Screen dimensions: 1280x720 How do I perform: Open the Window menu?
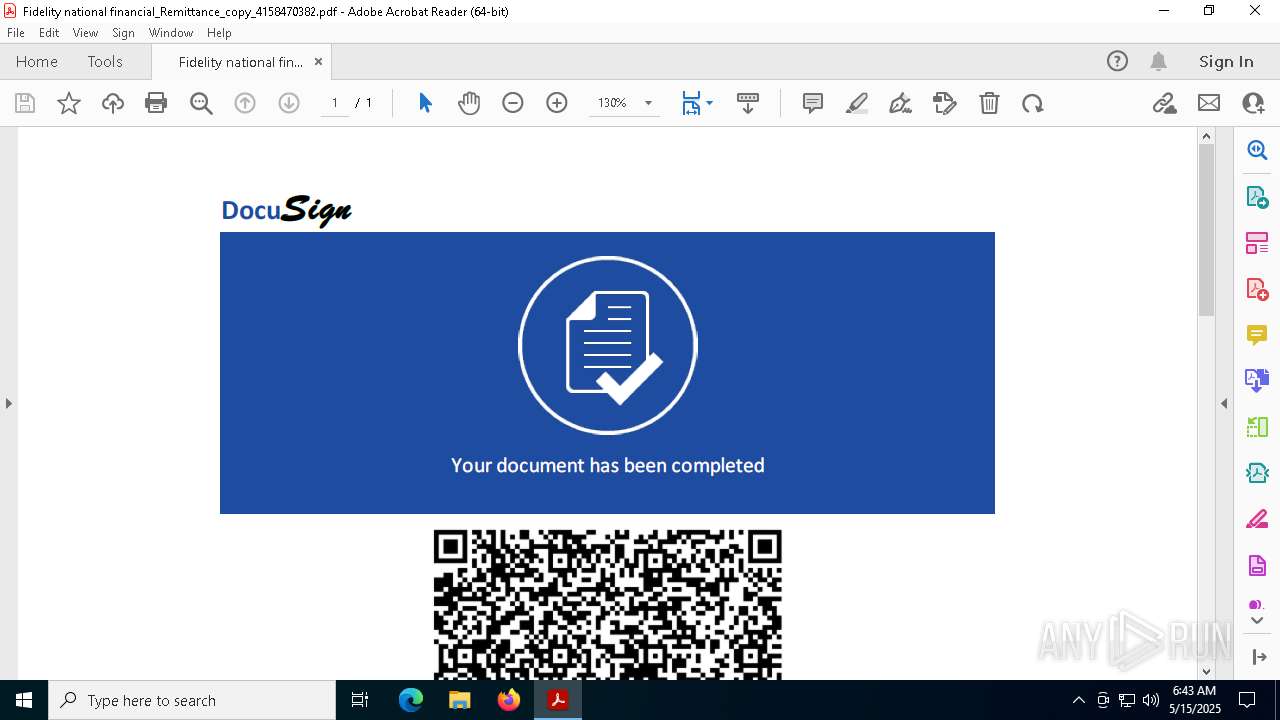point(171,33)
